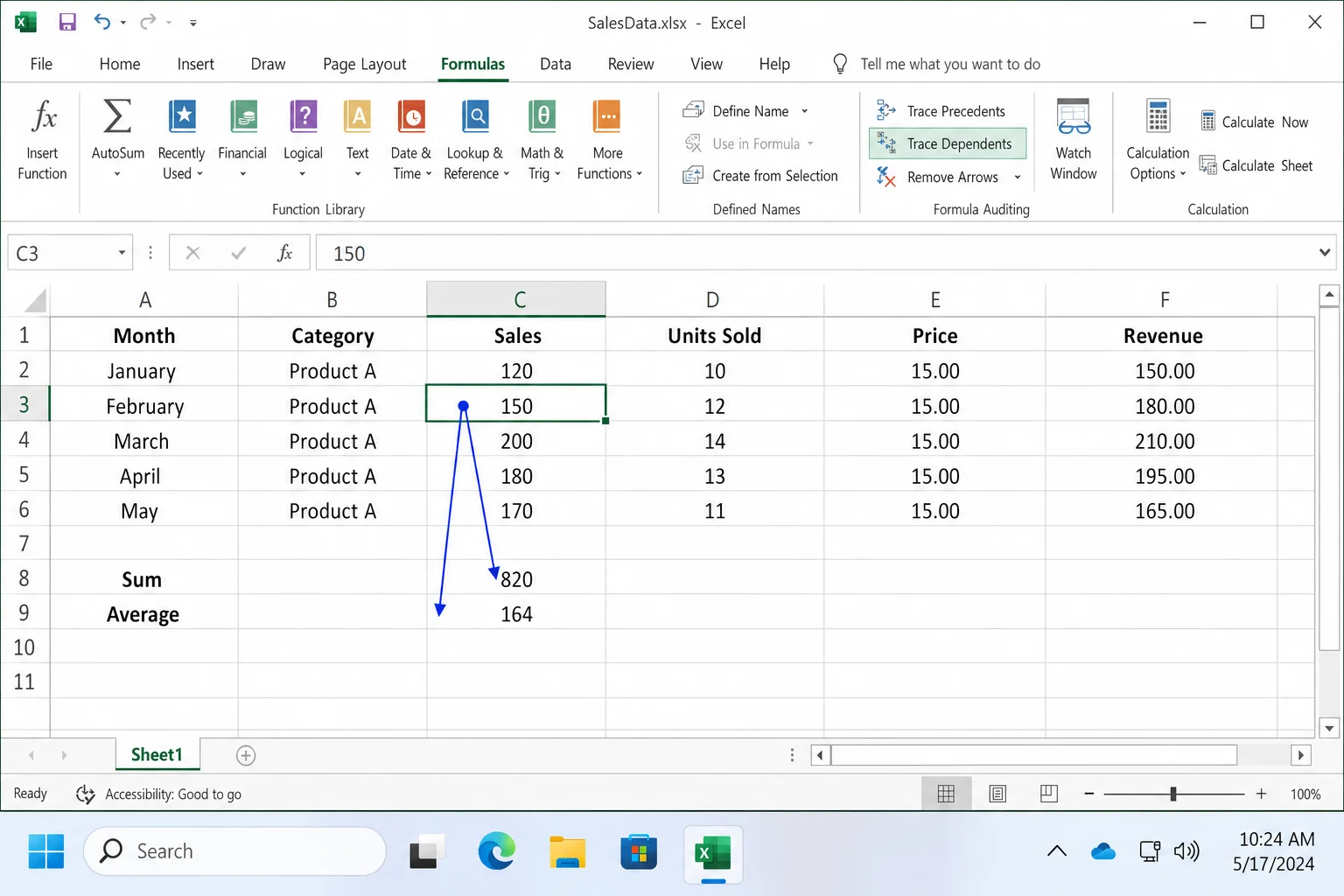Select cell containing 820
The height and width of the screenshot is (896, 1344).
516,578
